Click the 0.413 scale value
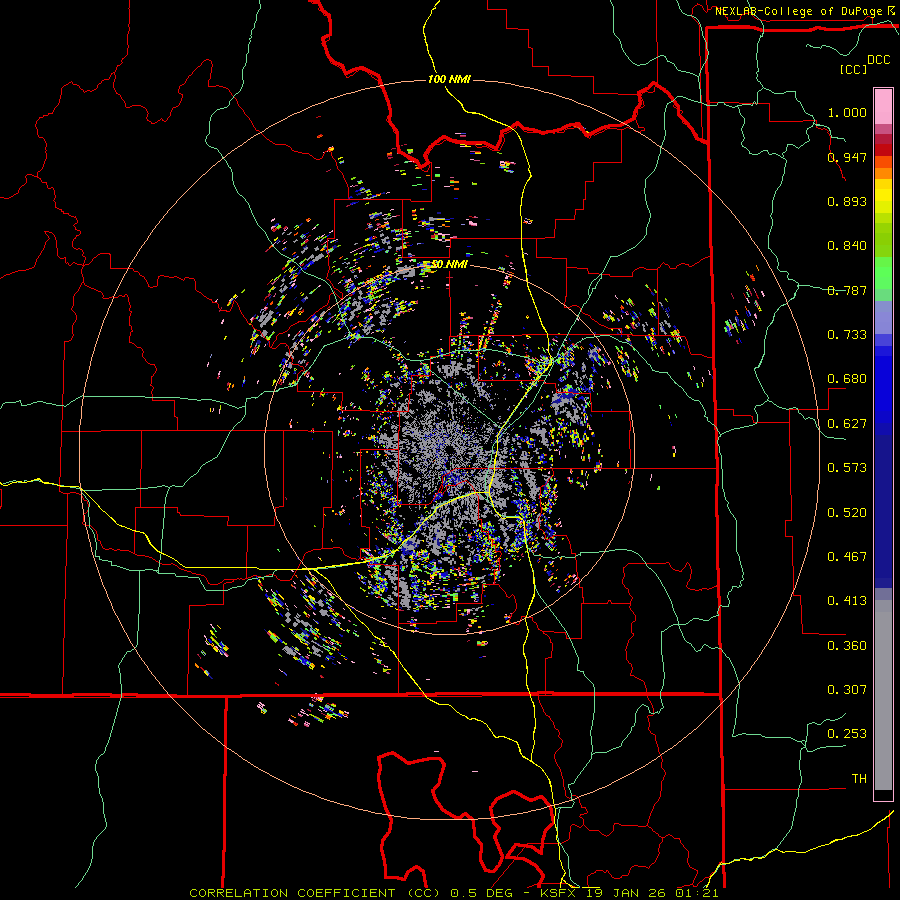900x900 pixels. (847, 601)
